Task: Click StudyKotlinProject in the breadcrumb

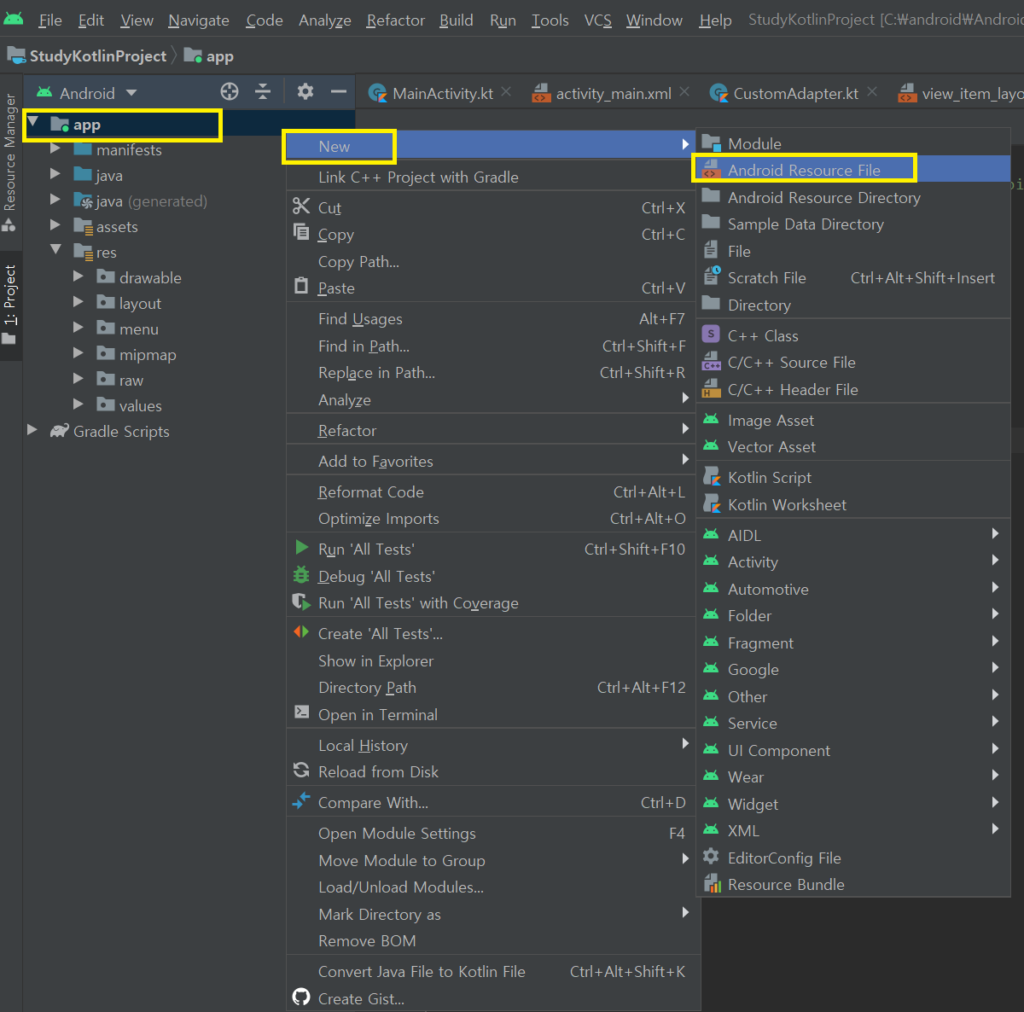Action: [97, 56]
